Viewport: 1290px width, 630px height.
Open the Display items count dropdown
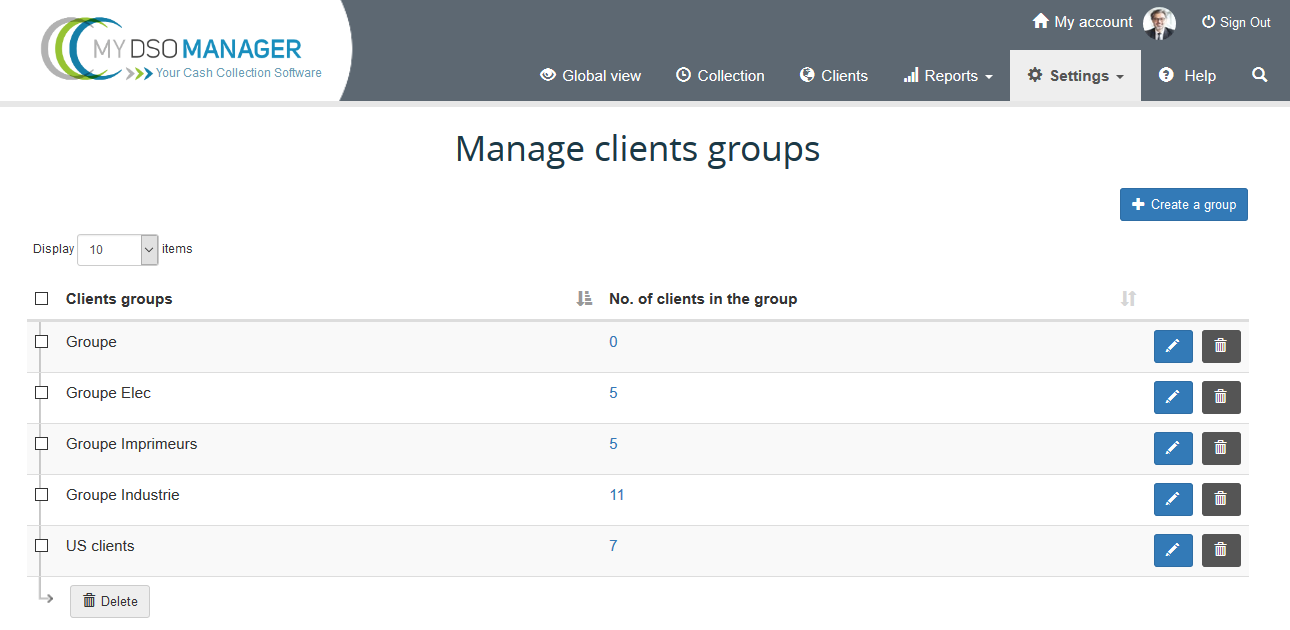[x=118, y=250]
